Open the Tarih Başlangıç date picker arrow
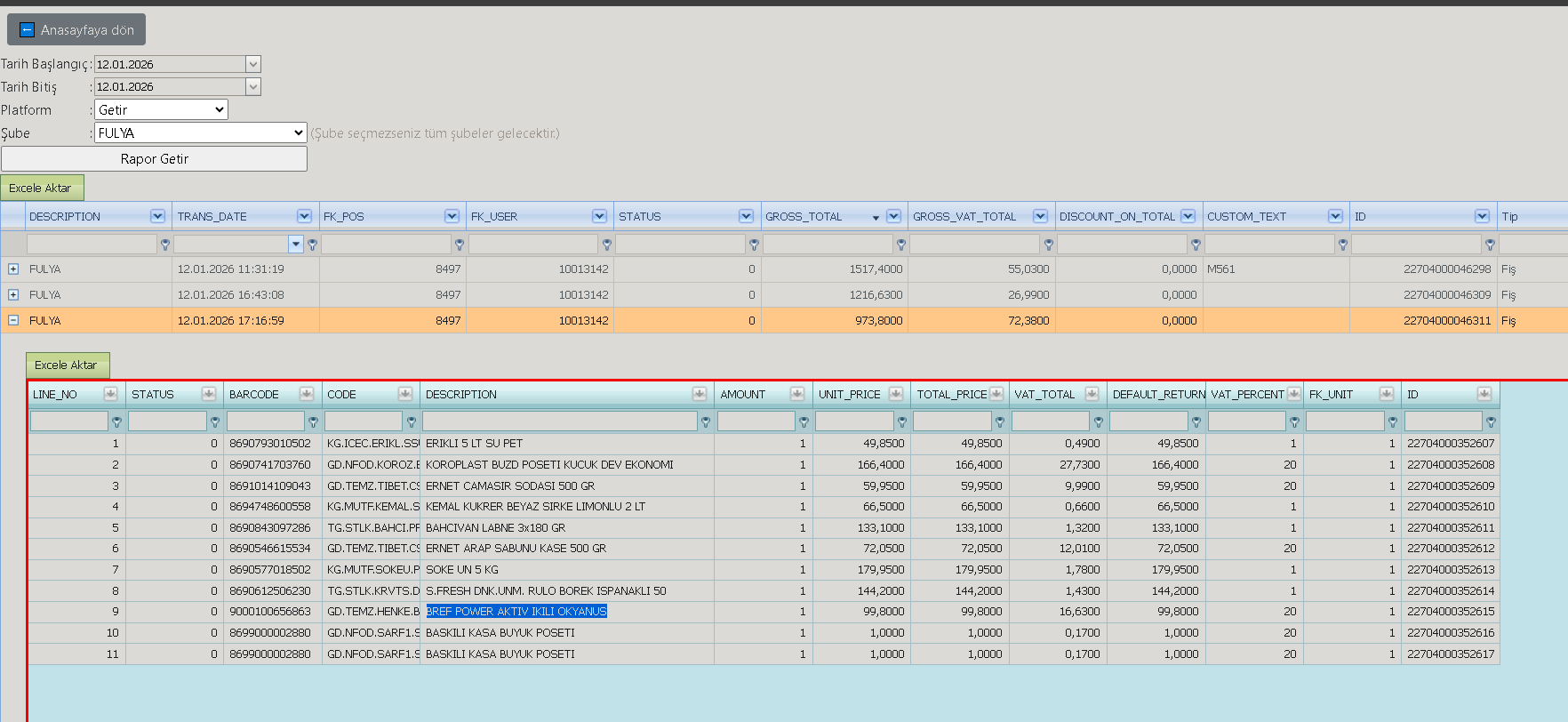 [253, 64]
